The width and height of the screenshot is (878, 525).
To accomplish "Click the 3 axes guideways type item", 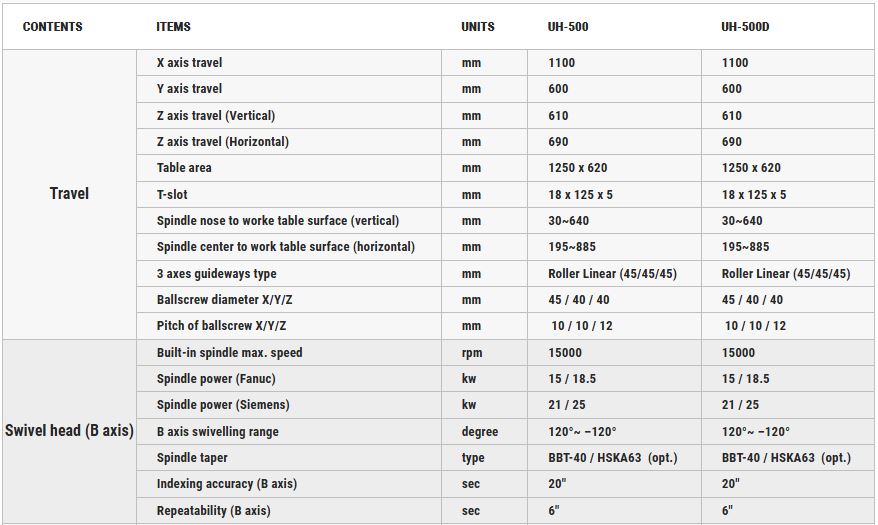I will (x=216, y=274).
